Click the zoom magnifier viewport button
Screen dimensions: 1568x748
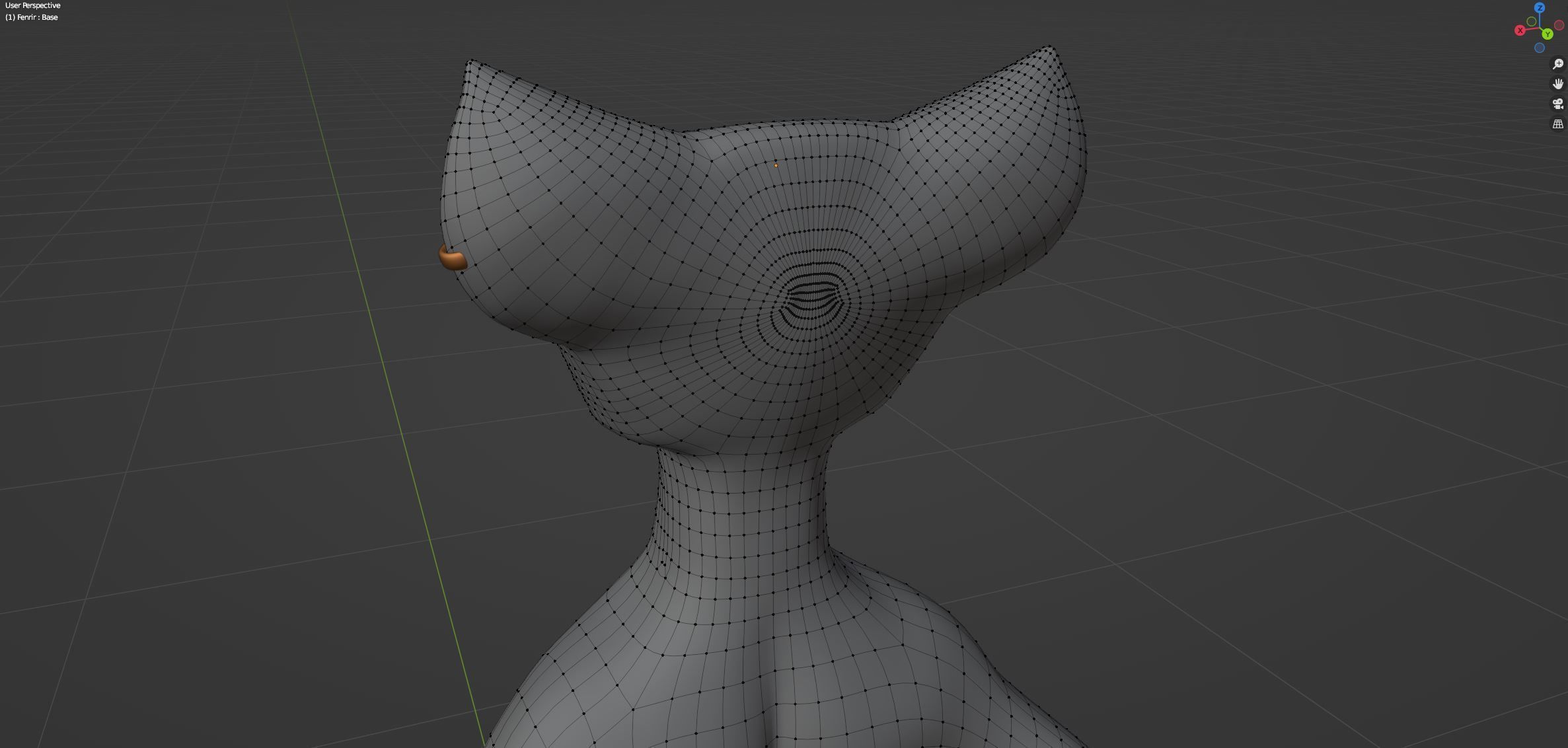click(1558, 64)
